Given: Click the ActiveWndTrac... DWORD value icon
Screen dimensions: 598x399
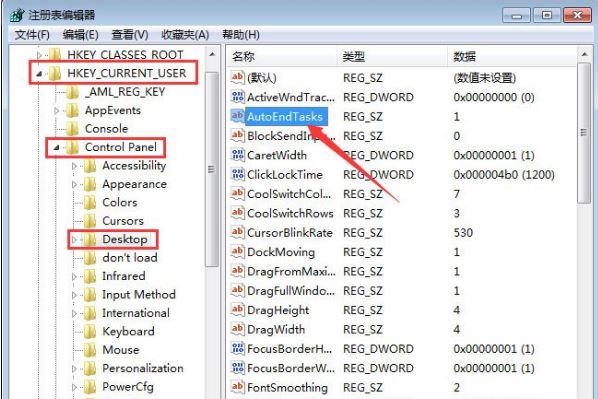Looking at the screenshot, I should [238, 97].
